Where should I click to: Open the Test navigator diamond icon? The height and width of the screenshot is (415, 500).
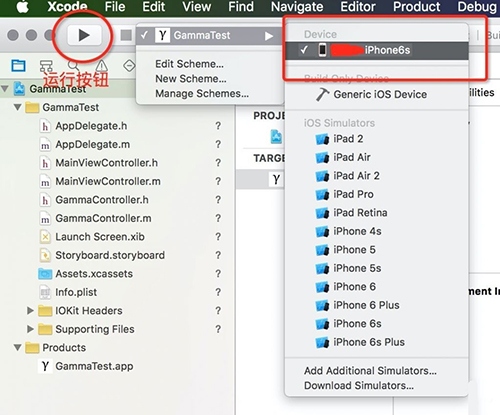(129, 66)
